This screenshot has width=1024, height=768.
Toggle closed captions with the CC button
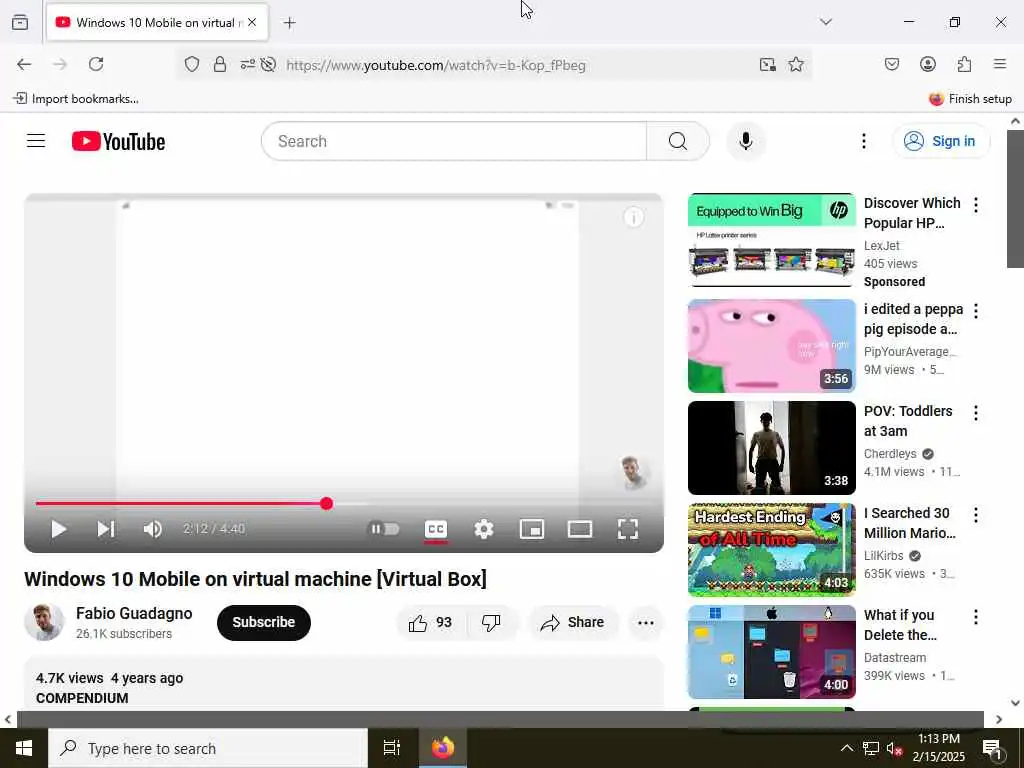[436, 530]
